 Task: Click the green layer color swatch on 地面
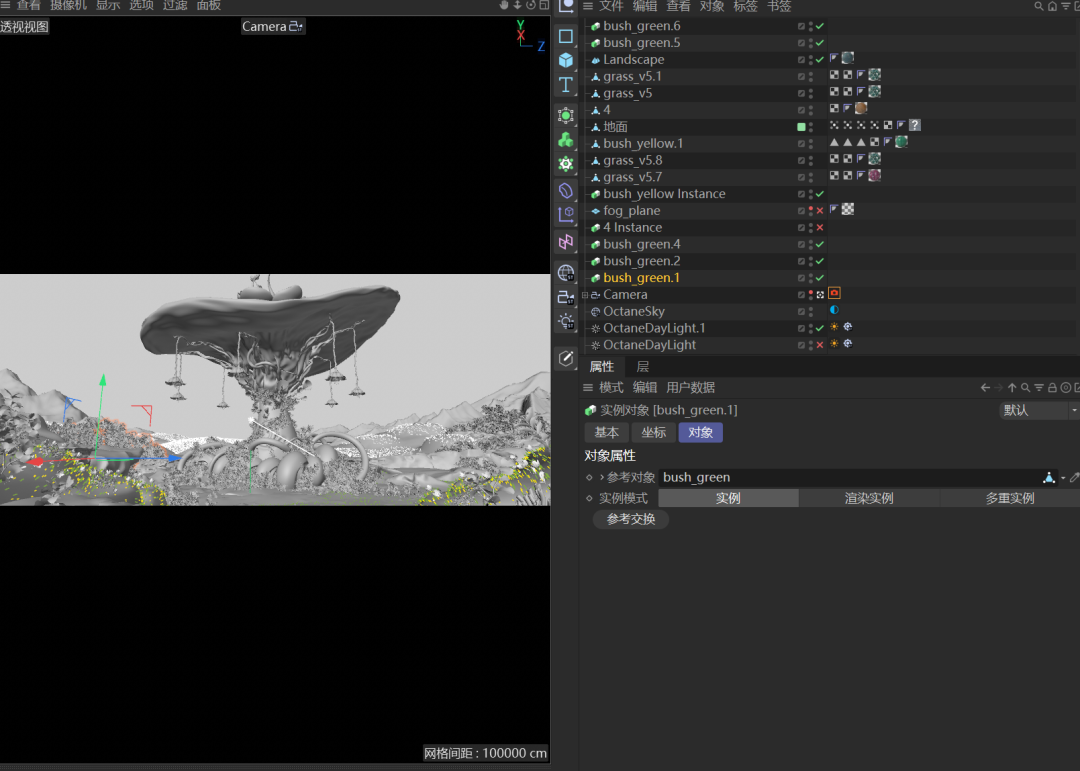[801, 126]
